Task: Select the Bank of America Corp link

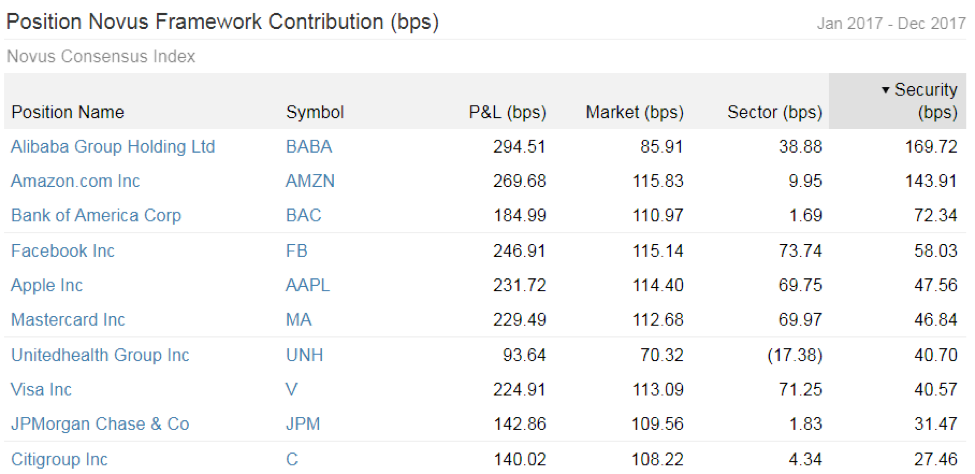Action: pyautogui.click(x=96, y=216)
